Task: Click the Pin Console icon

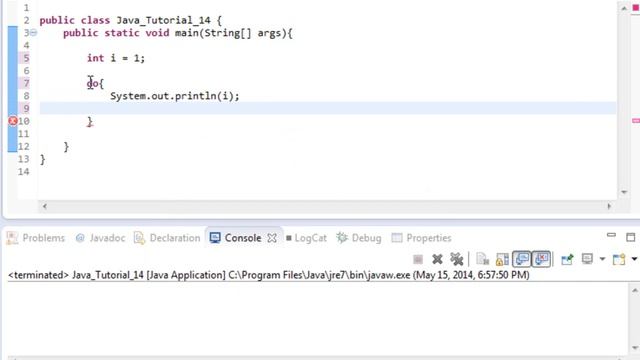Action: (x=567, y=259)
